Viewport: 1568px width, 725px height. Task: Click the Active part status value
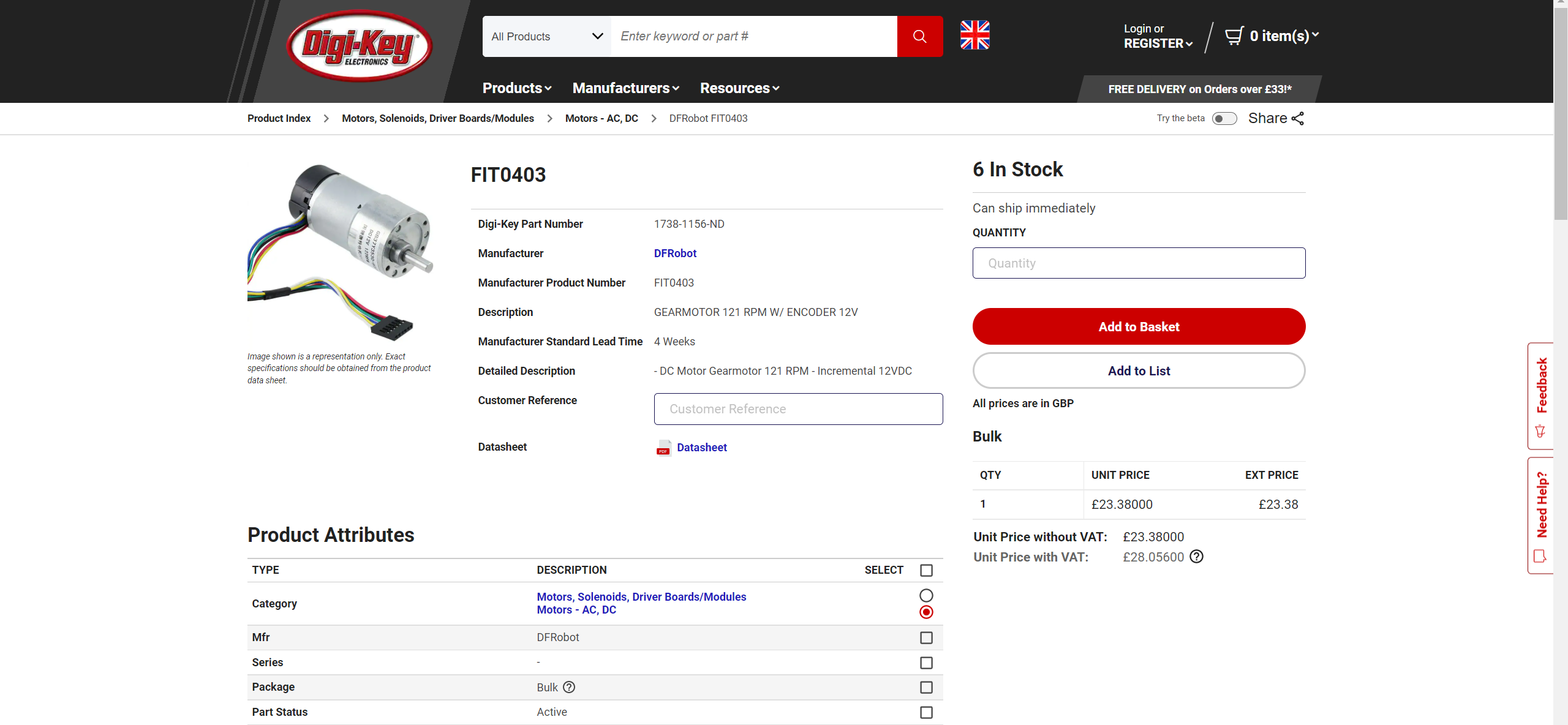point(552,712)
